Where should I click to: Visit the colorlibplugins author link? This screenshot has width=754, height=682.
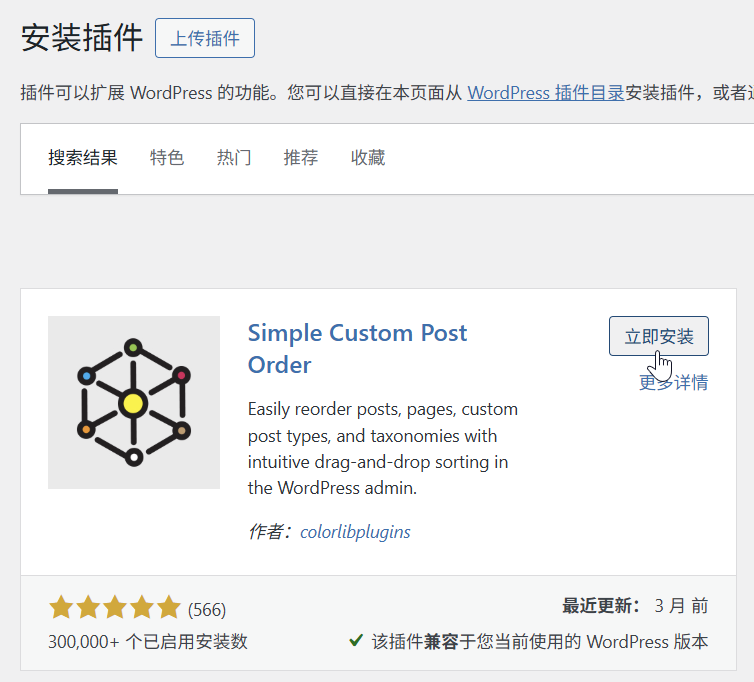tap(355, 532)
